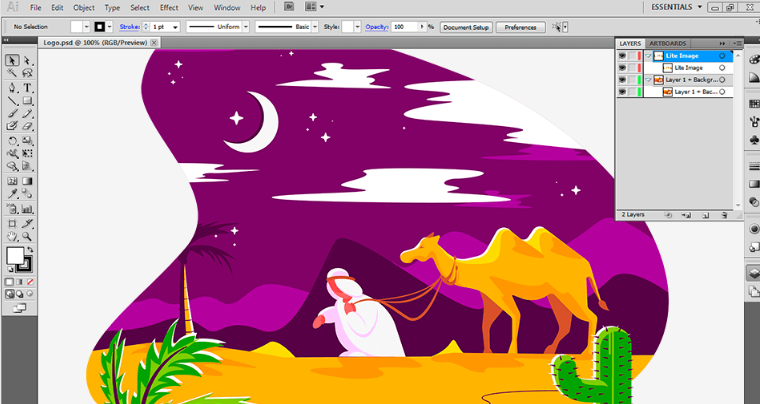Select the Lasso tool

coord(27,73)
